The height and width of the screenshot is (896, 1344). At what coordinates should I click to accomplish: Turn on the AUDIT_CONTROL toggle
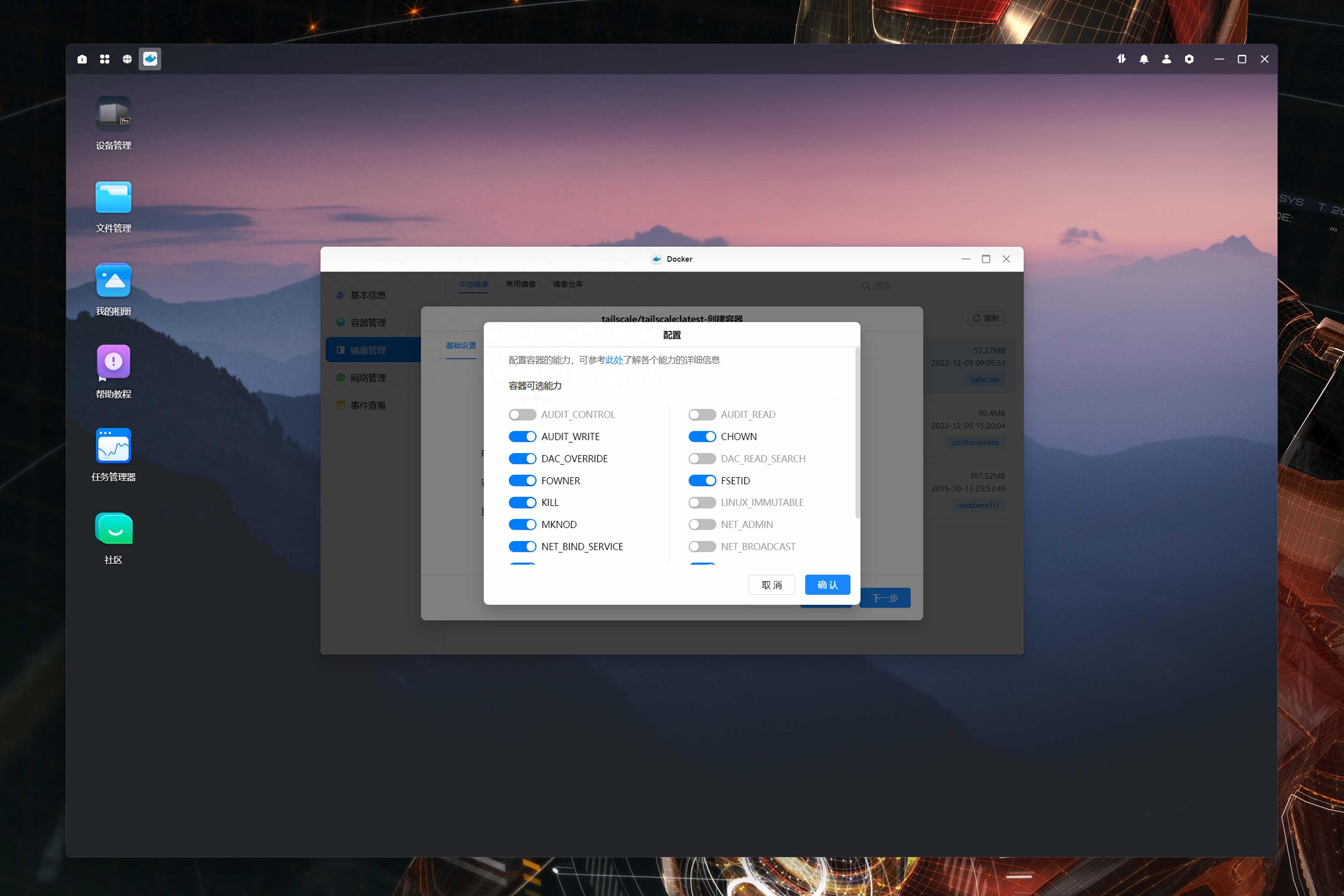522,414
